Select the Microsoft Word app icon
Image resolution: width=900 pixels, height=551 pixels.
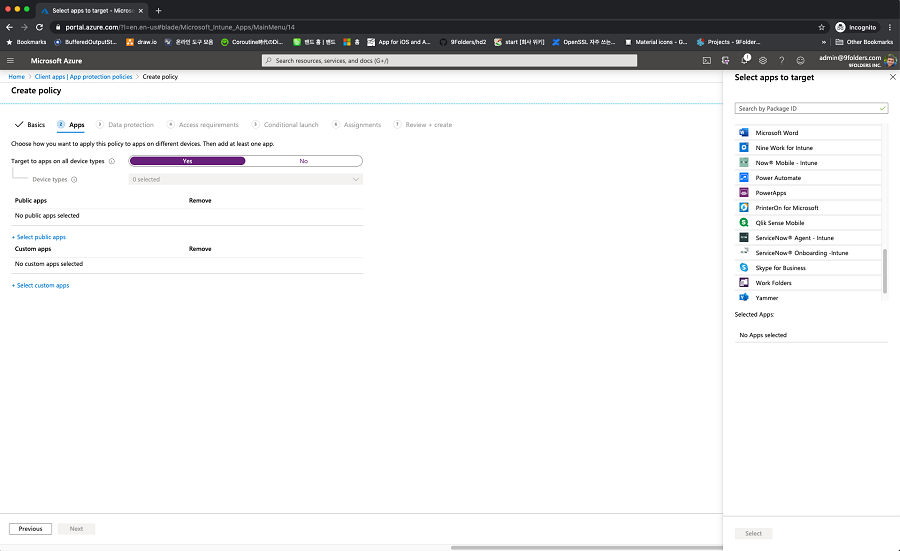[x=744, y=133]
